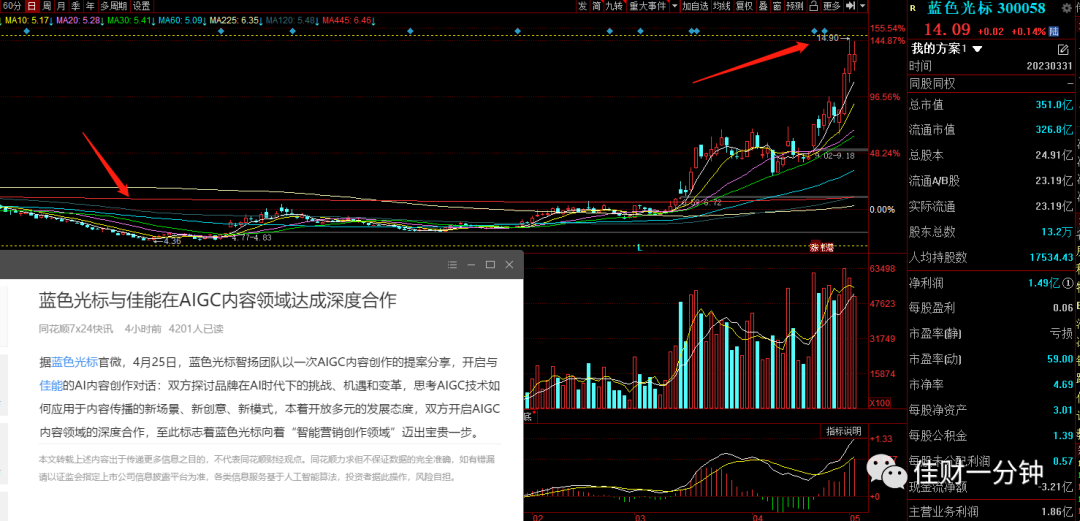Screen dimensions: 1080x521
Task: Click the 佳能 link in news article
Action: click(x=51, y=385)
